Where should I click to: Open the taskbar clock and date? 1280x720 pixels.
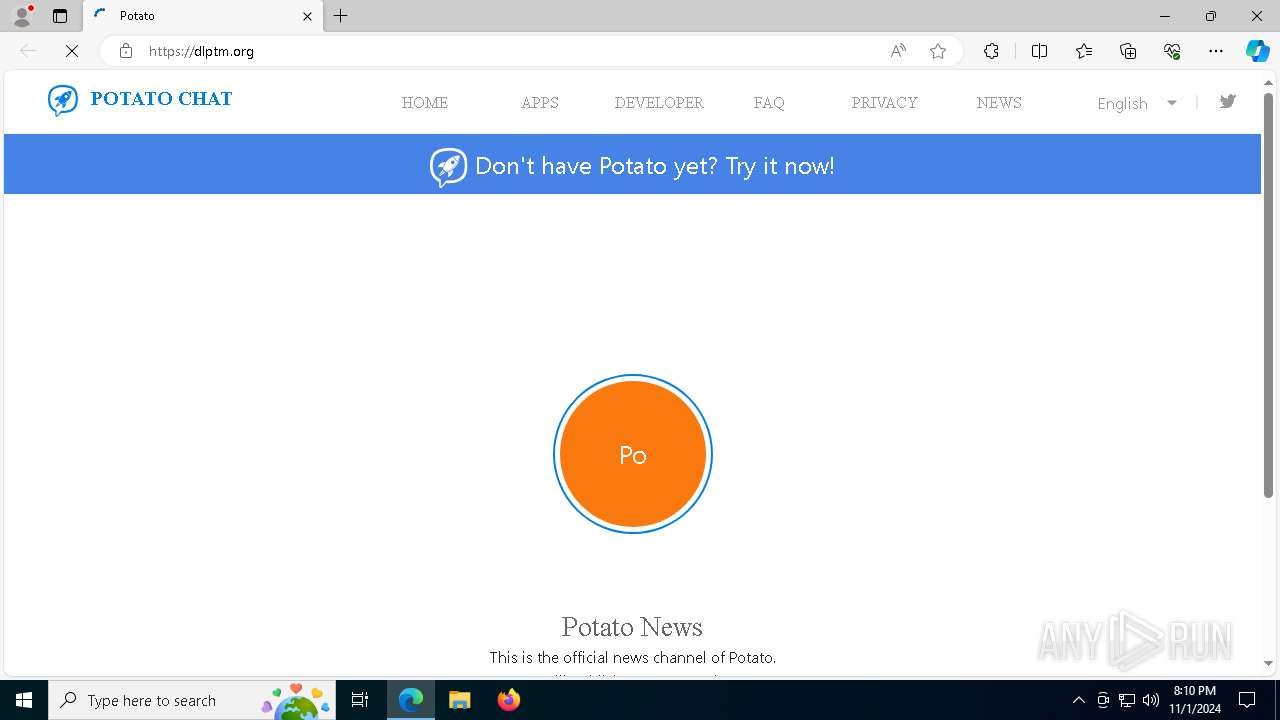point(1195,700)
